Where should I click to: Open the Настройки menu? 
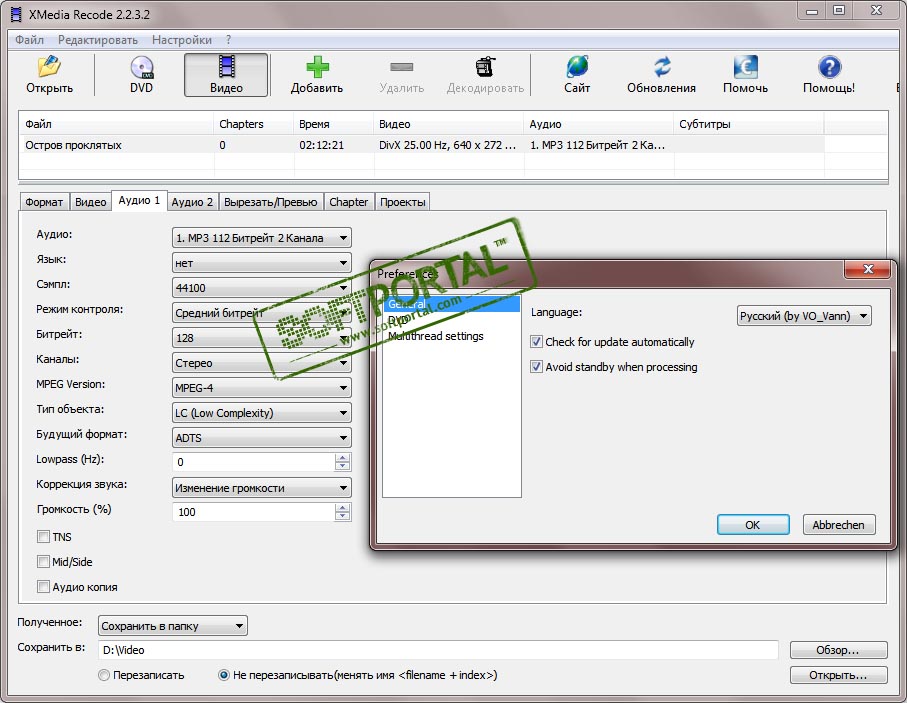tap(182, 40)
